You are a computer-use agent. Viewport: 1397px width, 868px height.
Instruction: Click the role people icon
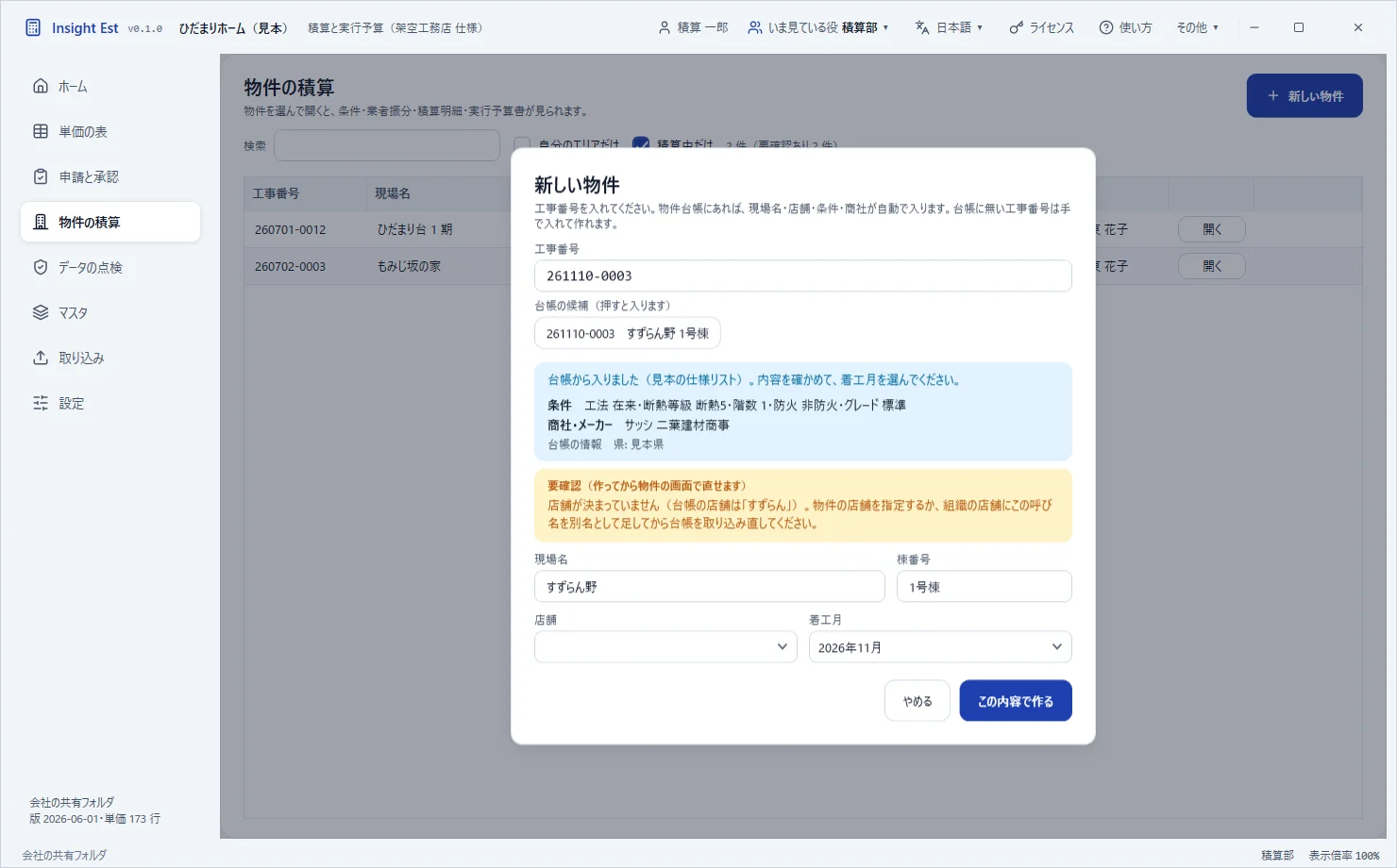755,27
